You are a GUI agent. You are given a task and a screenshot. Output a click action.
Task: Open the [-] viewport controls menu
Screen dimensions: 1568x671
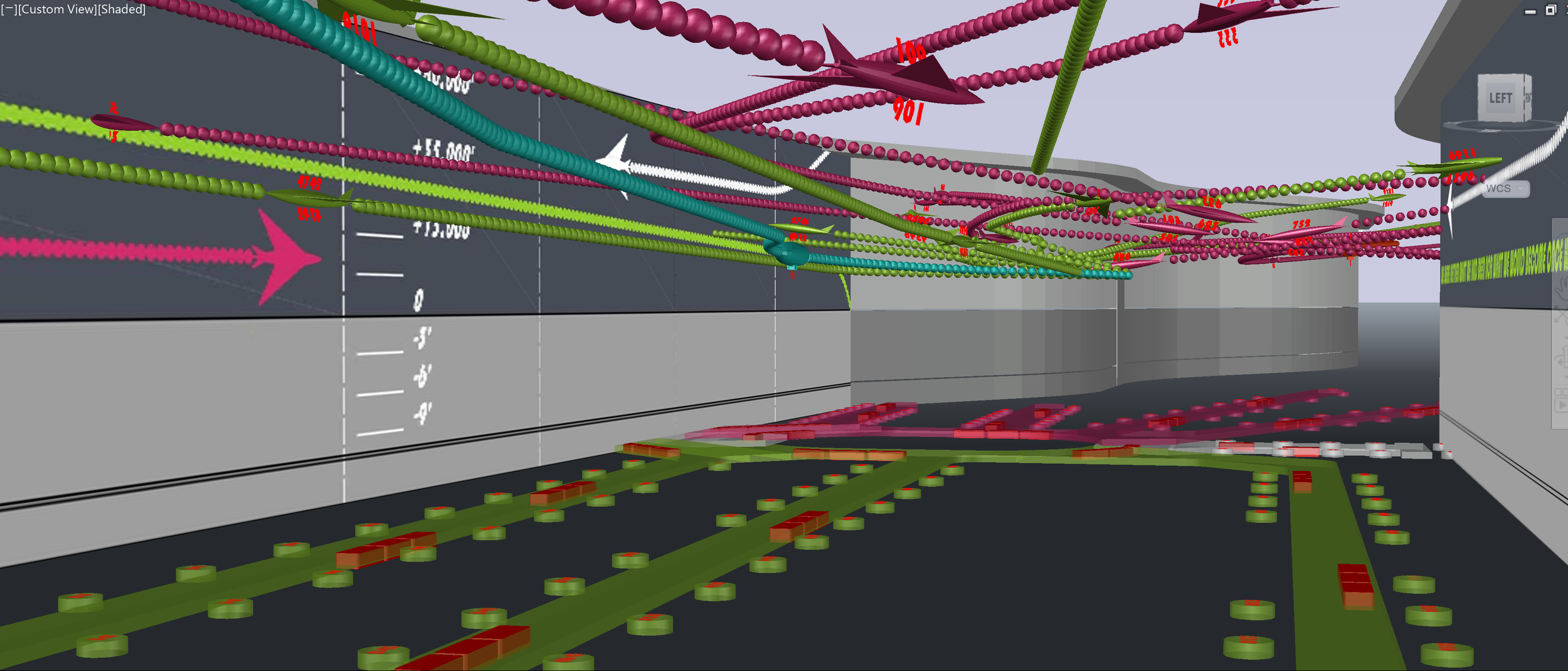tap(9, 9)
